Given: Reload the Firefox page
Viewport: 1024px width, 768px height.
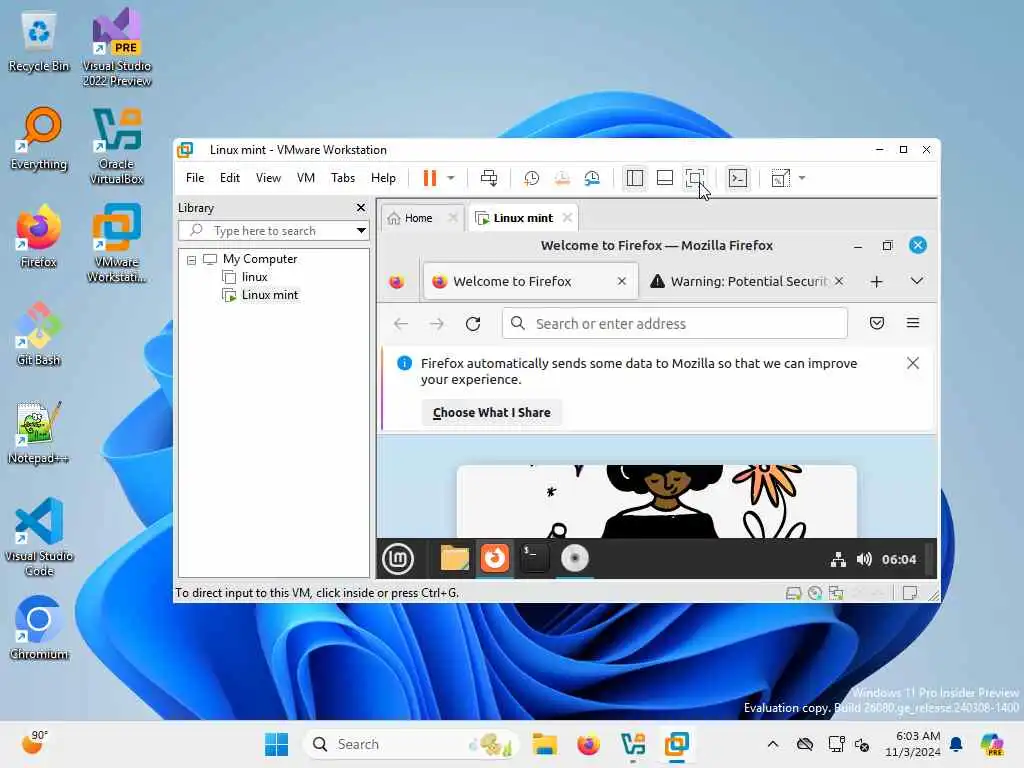Looking at the screenshot, I should point(473,324).
